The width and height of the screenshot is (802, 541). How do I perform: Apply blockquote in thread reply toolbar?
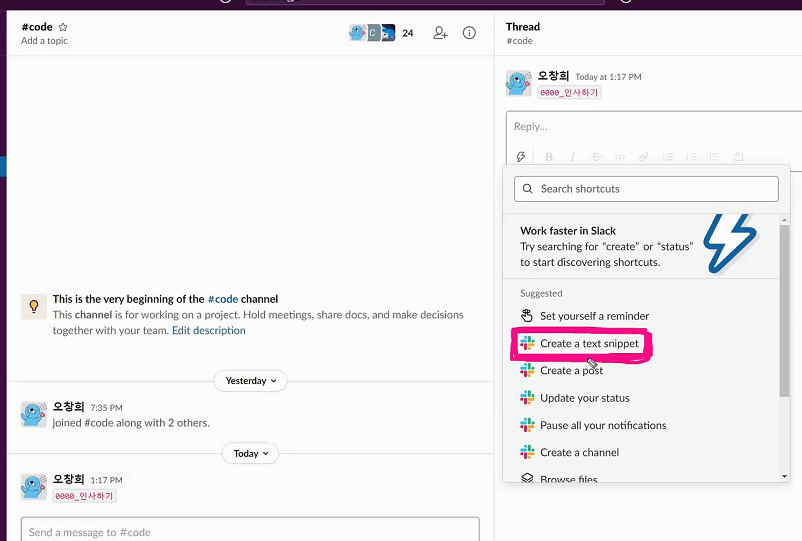pos(715,157)
